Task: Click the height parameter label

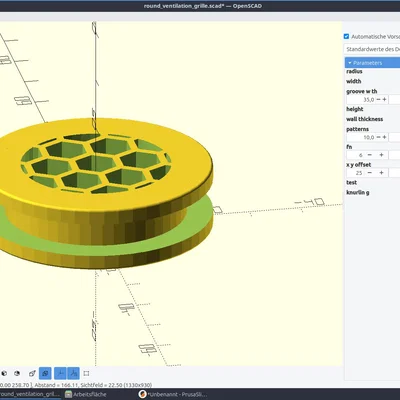Action: (x=355, y=109)
